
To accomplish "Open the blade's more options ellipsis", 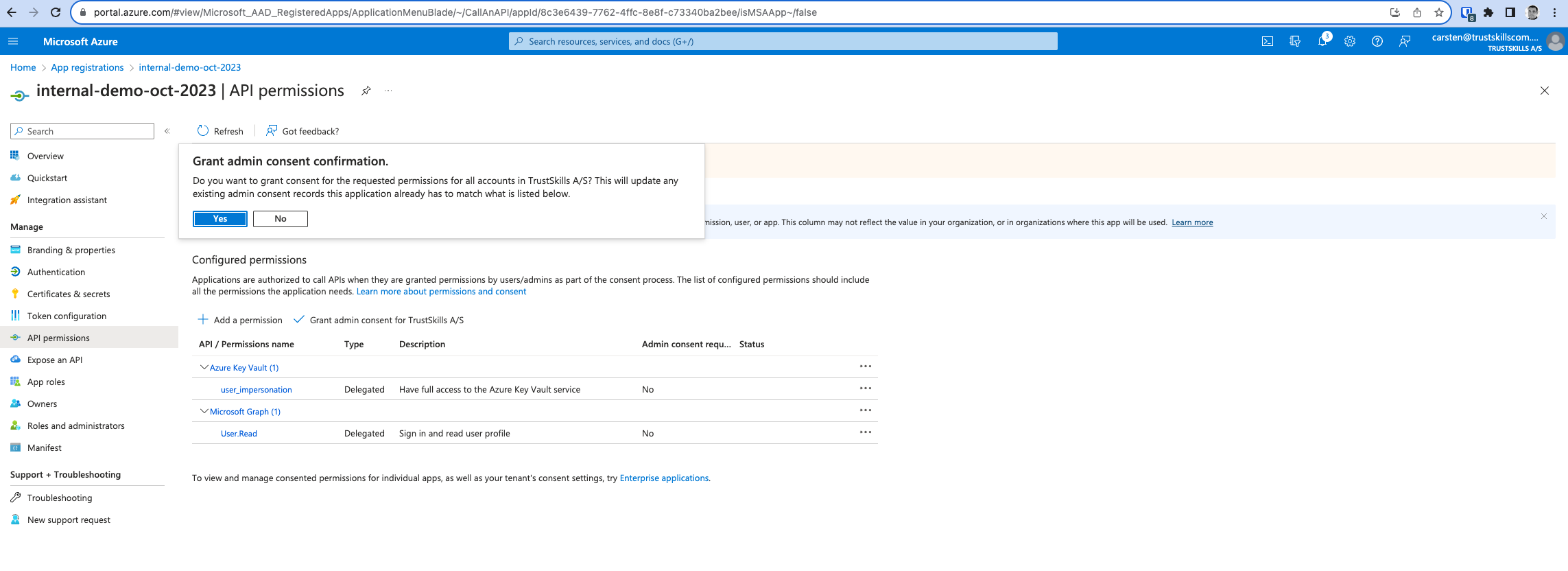I will pyautogui.click(x=388, y=91).
